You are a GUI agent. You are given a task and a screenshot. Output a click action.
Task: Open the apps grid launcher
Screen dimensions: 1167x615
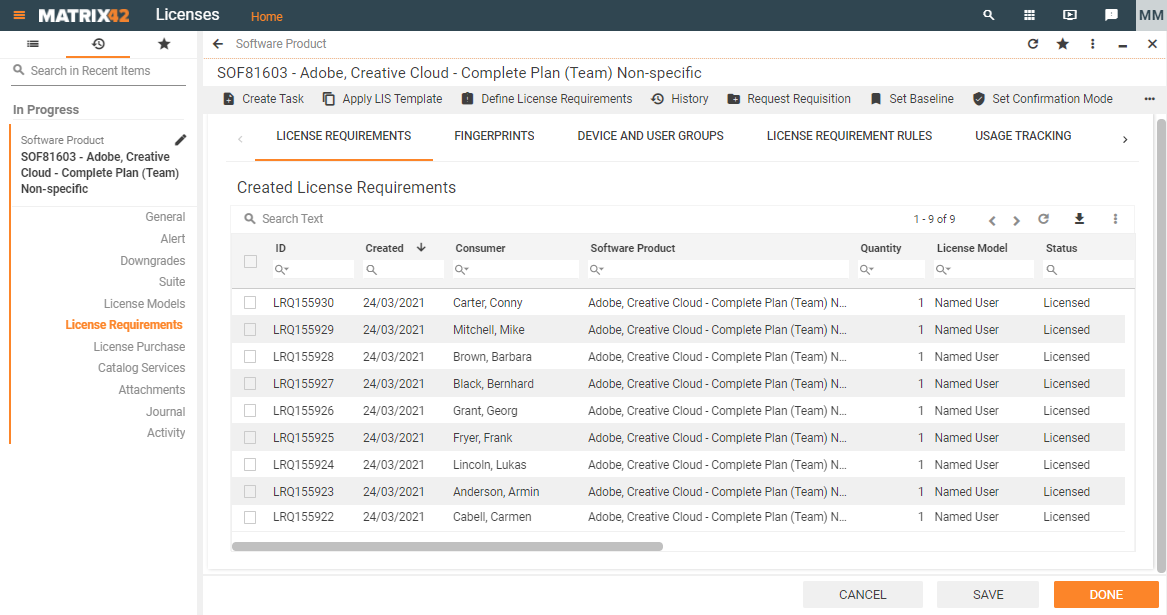(x=1029, y=15)
